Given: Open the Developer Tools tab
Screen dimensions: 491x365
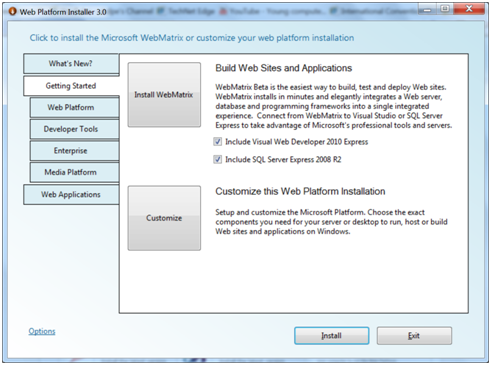Looking at the screenshot, I should [74, 129].
